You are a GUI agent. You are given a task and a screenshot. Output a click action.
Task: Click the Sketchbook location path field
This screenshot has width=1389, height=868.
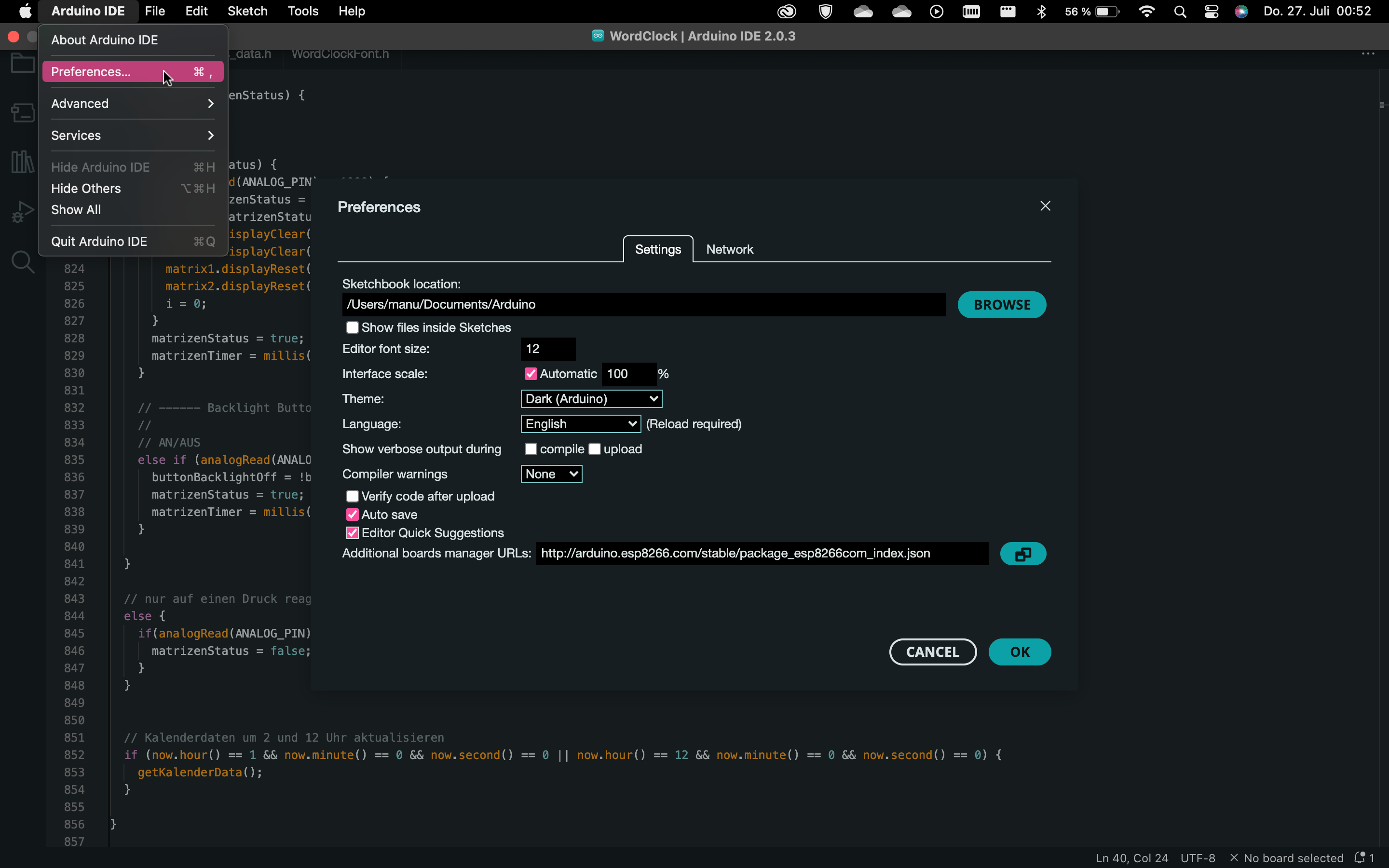point(644,305)
